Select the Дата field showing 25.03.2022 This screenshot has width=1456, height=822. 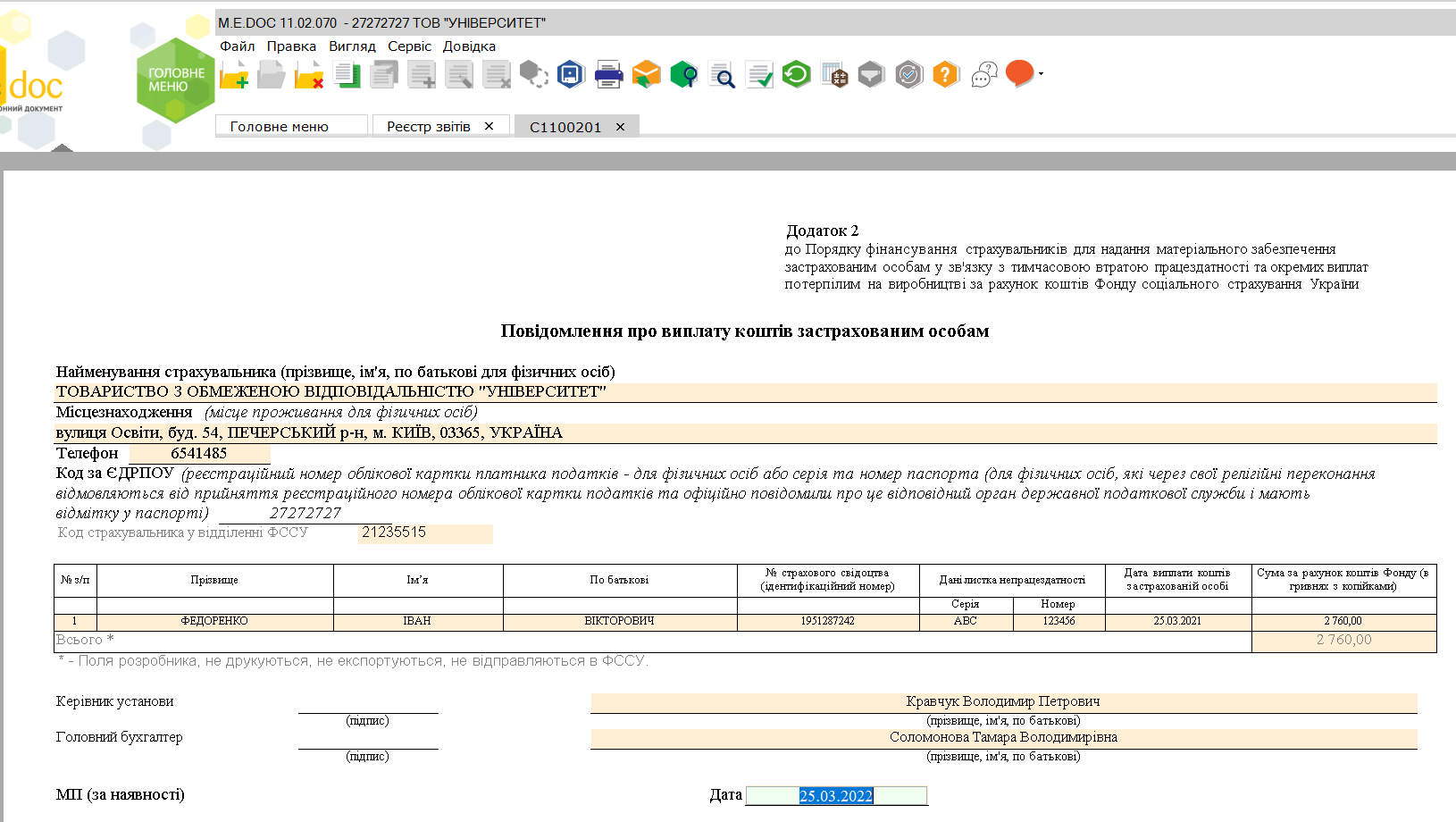point(836,796)
